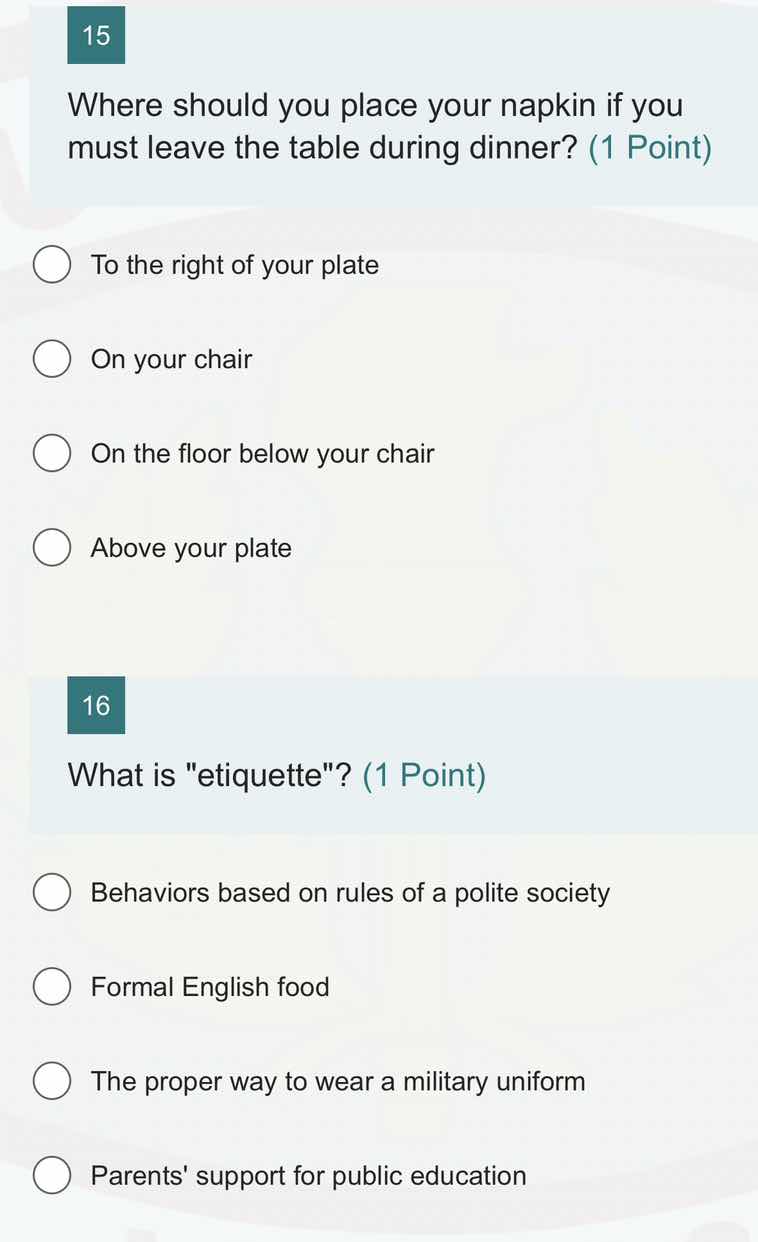Click the question number 15 badge
Image resolution: width=758 pixels, height=1242 pixels.
click(96, 35)
